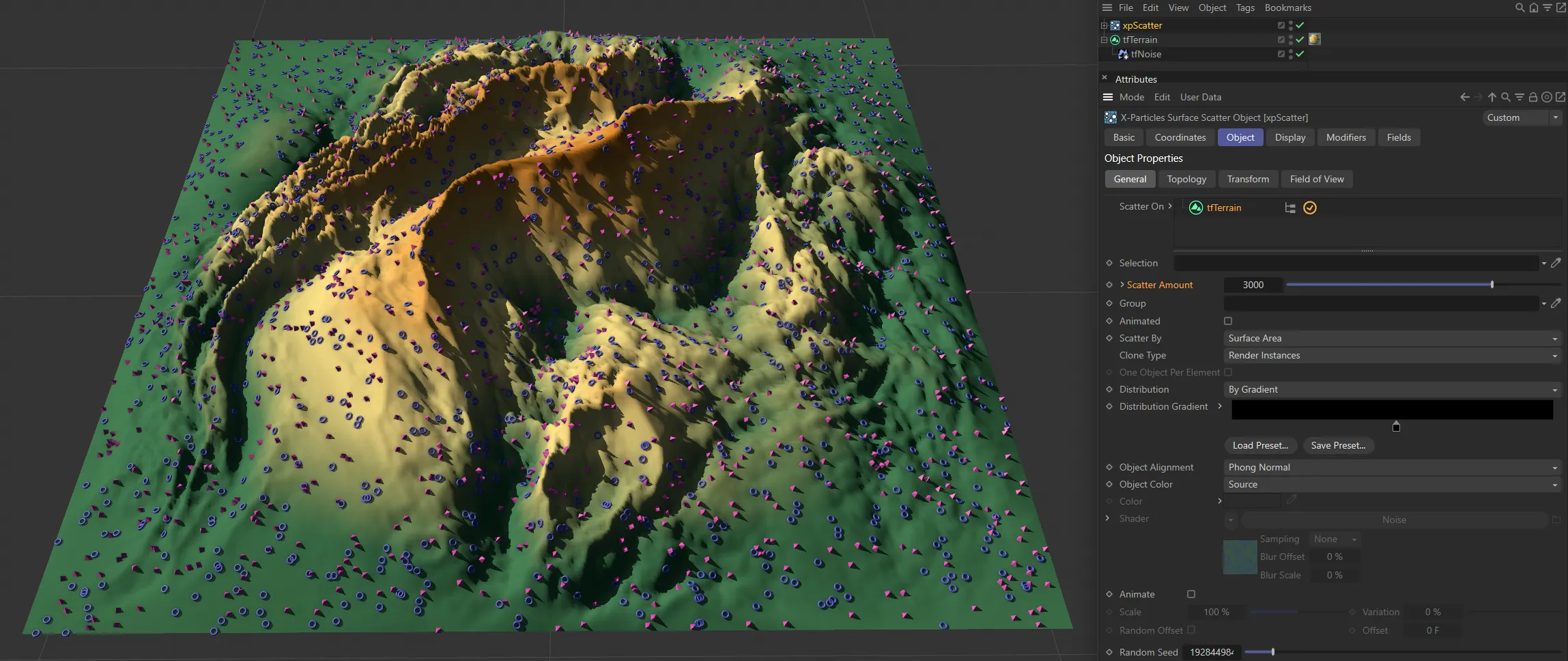Click the Load Preset button

click(1259, 445)
